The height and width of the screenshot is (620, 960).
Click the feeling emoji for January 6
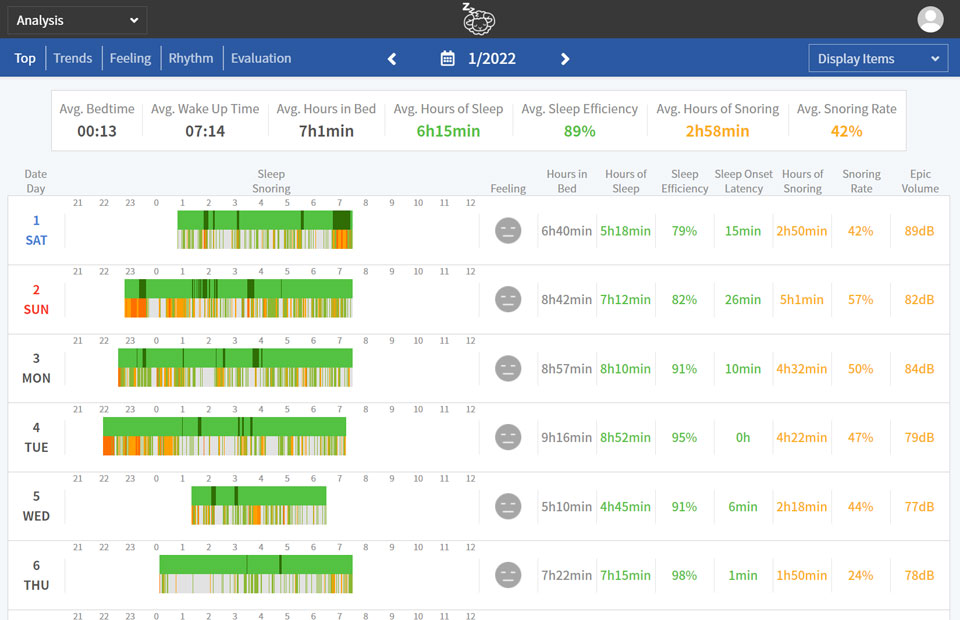coord(508,575)
